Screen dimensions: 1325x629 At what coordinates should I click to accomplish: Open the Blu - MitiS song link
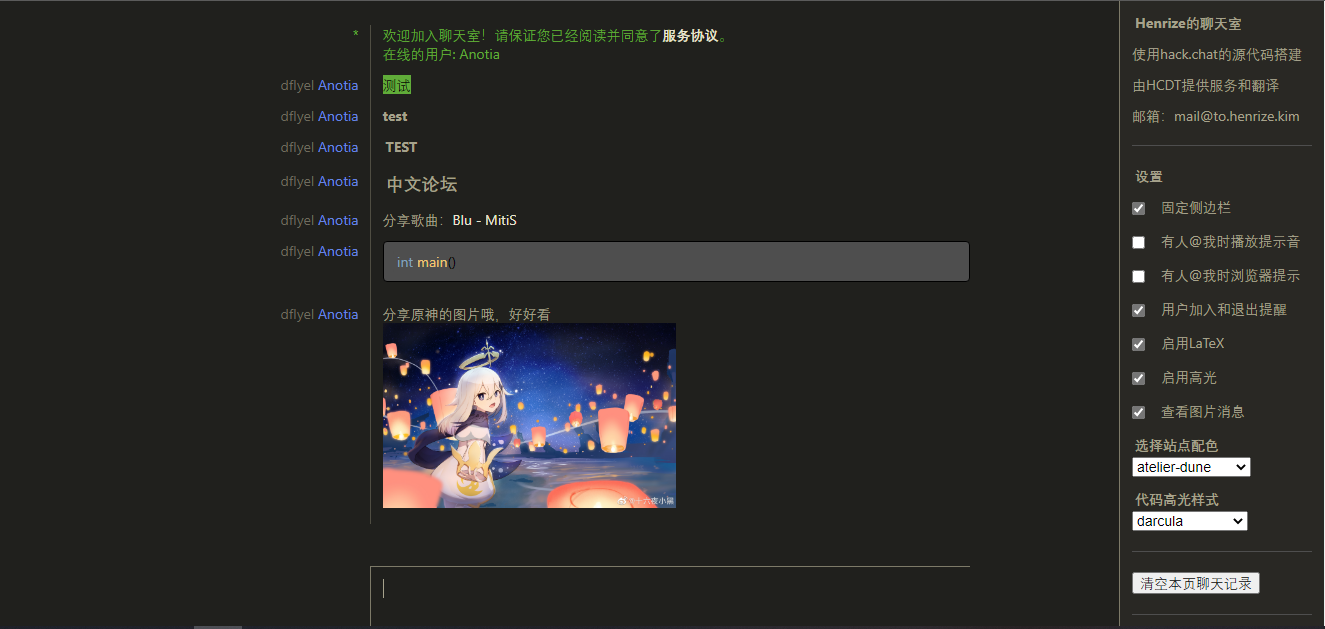tap(484, 220)
